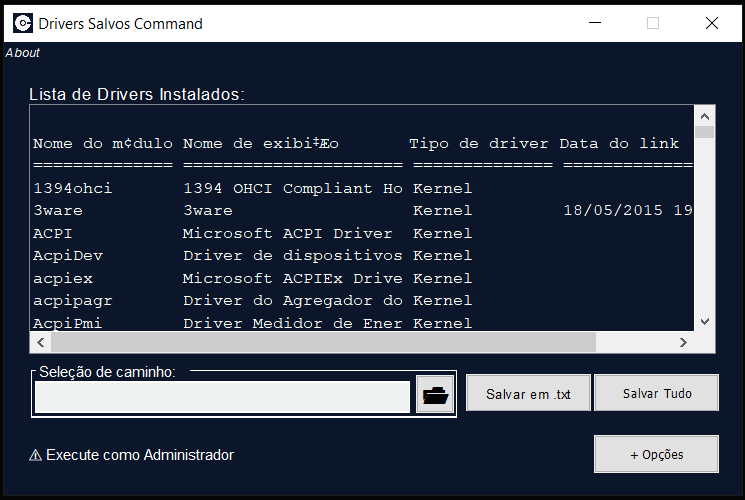Image resolution: width=745 pixels, height=500 pixels.
Task: Select the acpipagr driver row
Action: pos(250,300)
